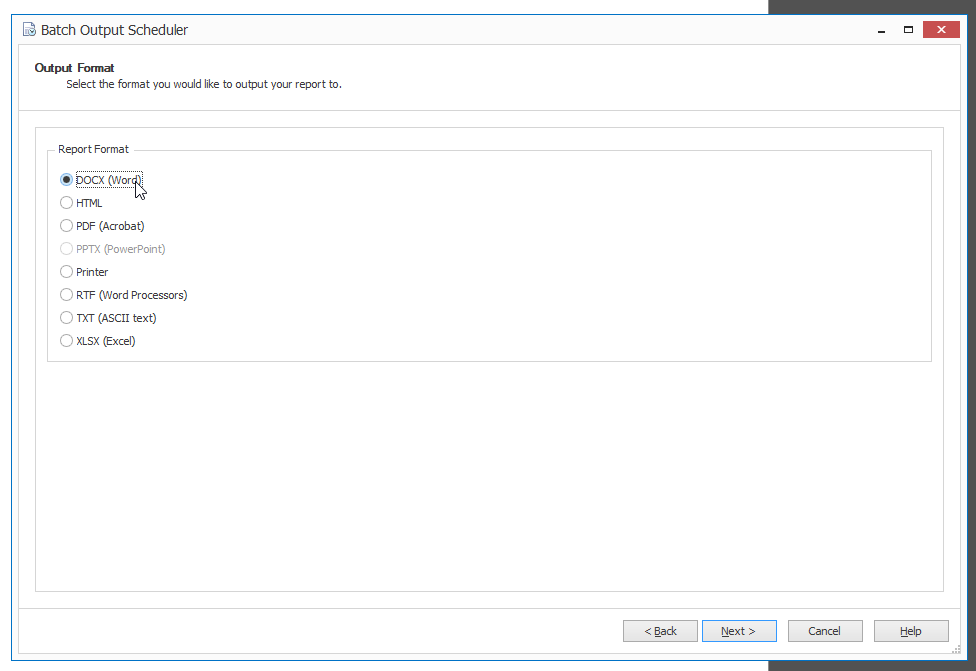Click the Output Format heading text
This screenshot has height=671, width=976.
pyautogui.click(x=74, y=68)
